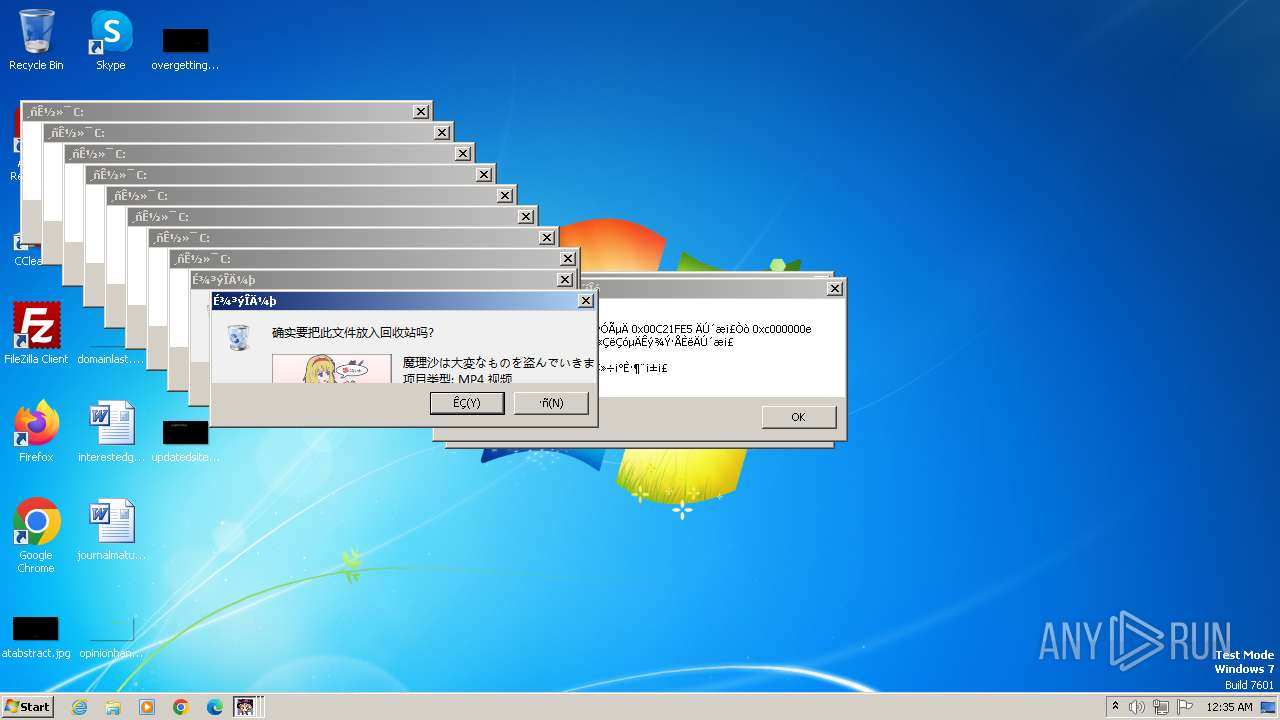Select the opinionhan desktop file
Screen dimensions: 1280x720
pos(111,637)
